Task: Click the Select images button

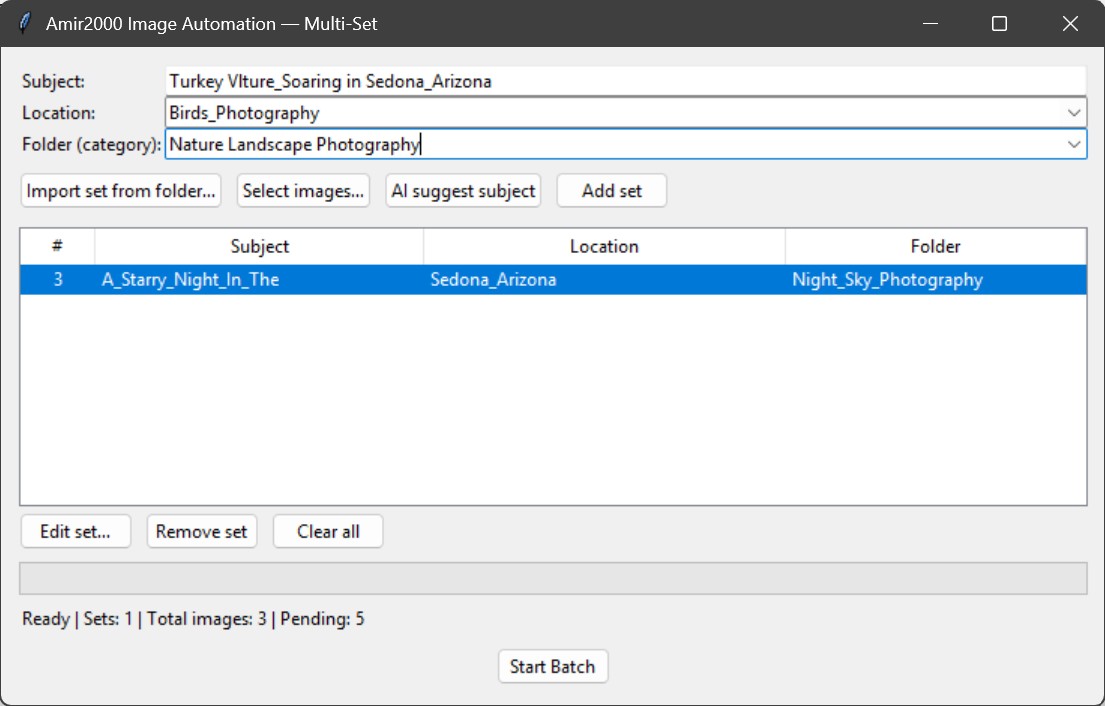Action: coord(302,191)
